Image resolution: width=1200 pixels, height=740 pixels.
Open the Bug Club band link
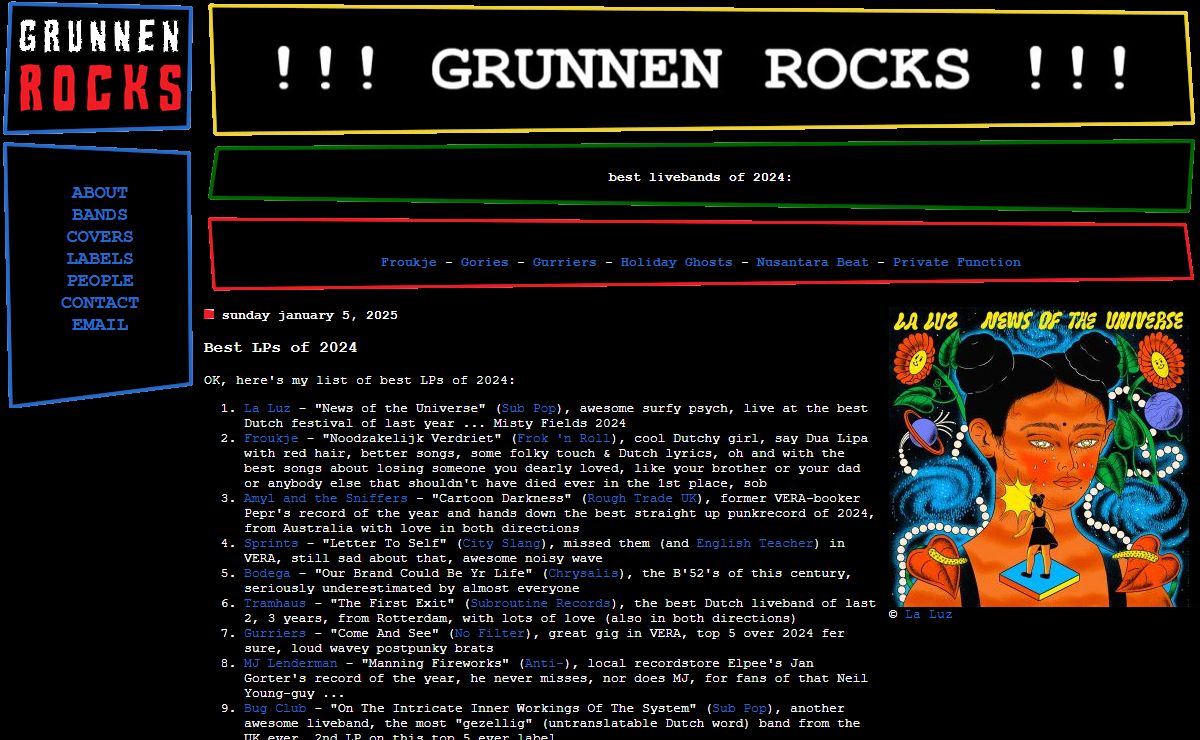tap(275, 708)
